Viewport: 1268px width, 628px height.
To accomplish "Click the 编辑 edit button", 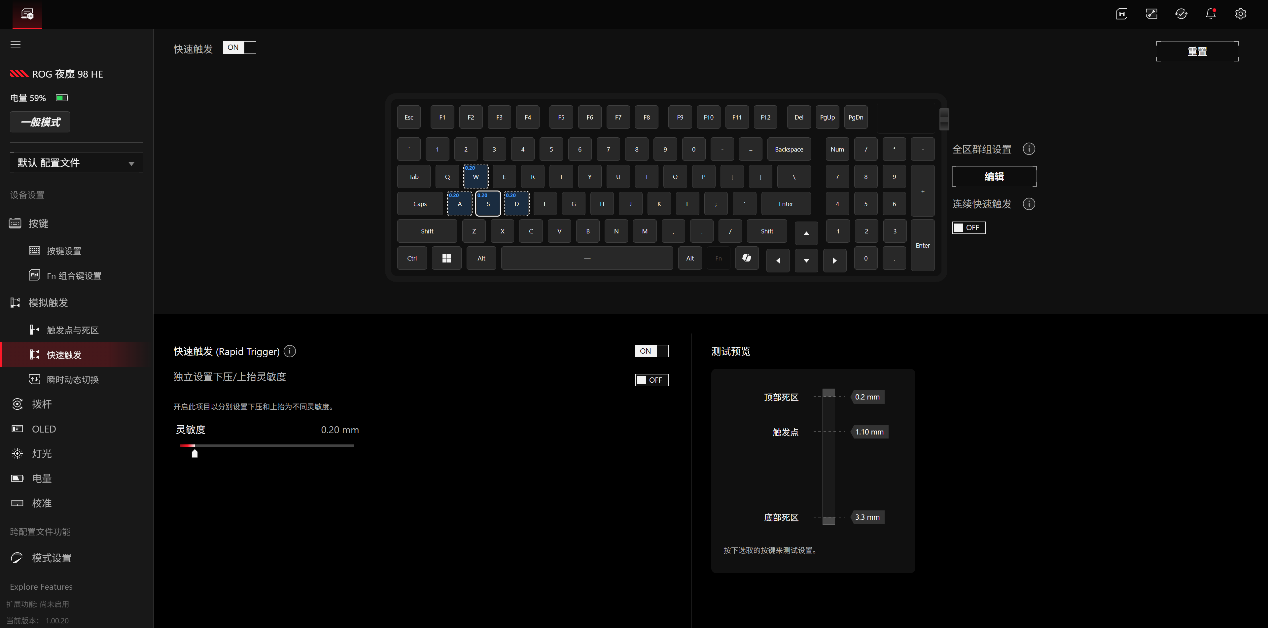I will pyautogui.click(x=994, y=177).
